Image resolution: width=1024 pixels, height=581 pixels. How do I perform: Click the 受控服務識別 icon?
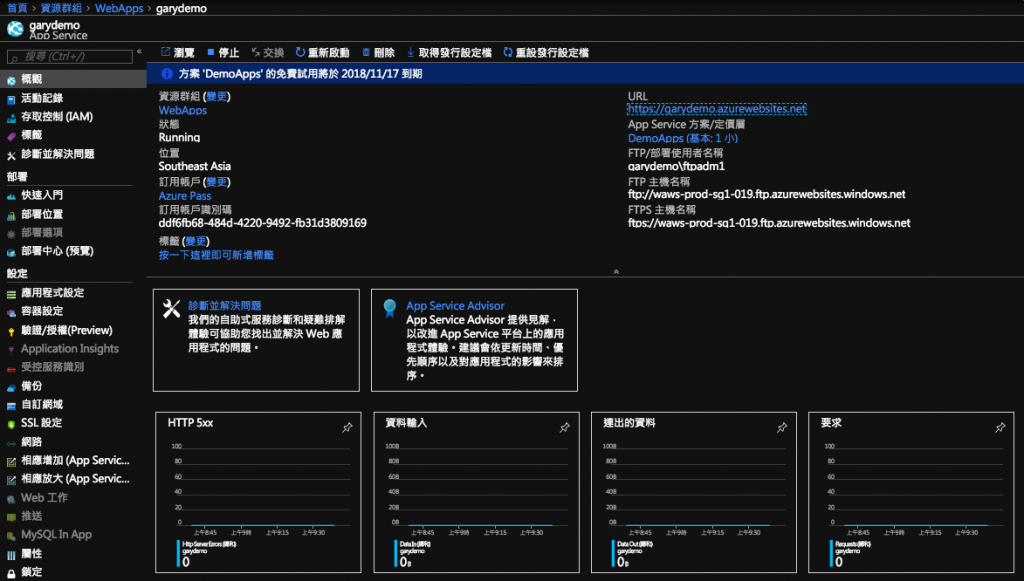coord(11,368)
